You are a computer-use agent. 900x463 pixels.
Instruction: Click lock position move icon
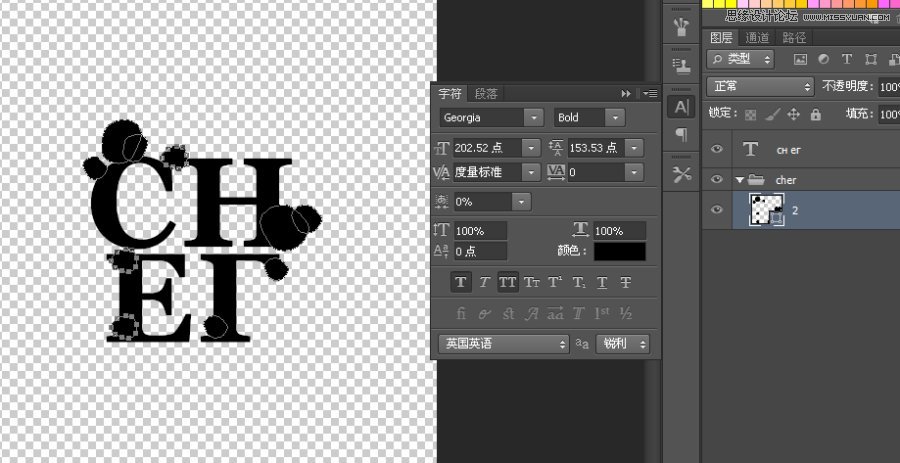pyautogui.click(x=794, y=114)
